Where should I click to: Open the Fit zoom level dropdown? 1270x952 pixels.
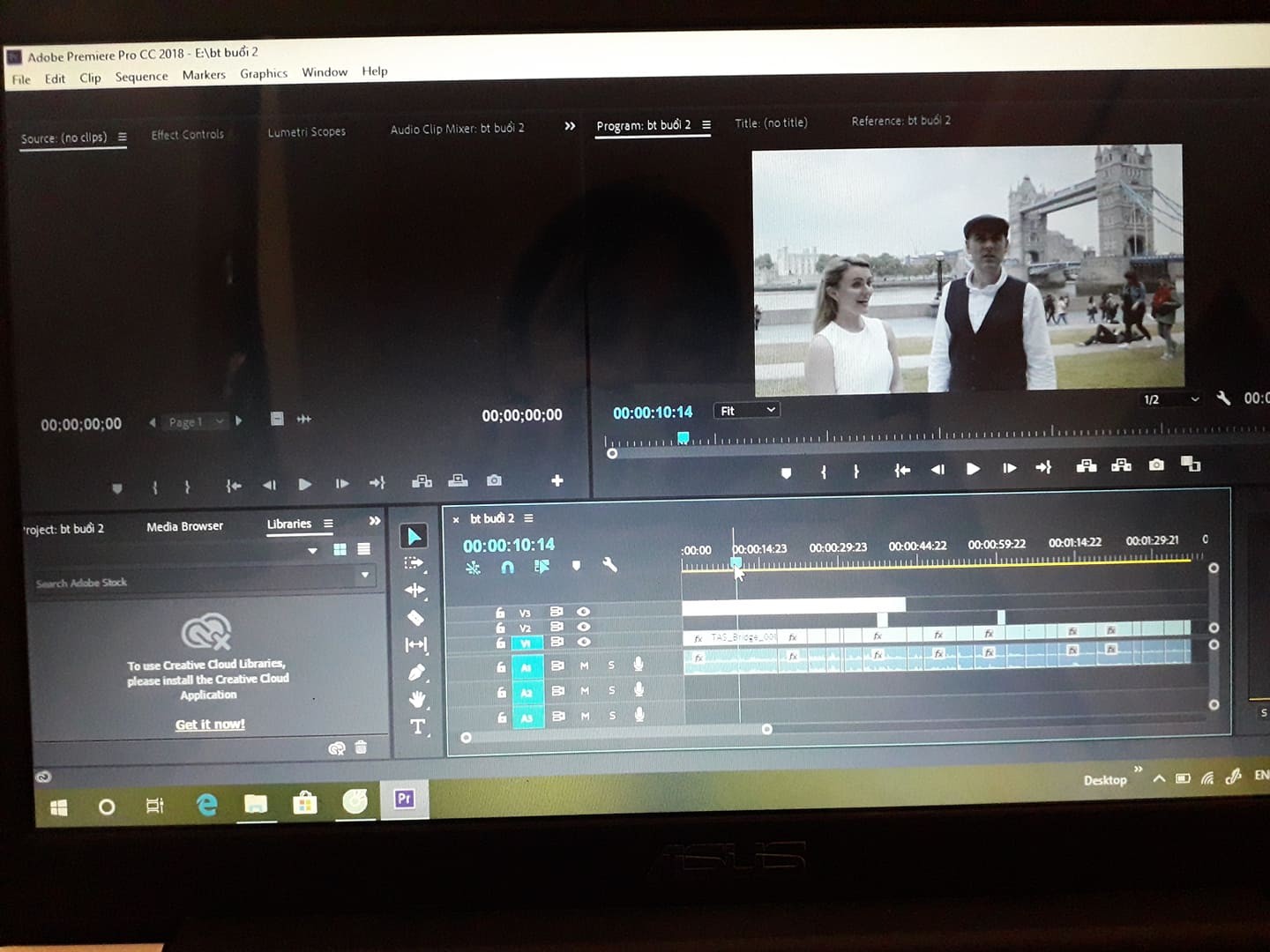pyautogui.click(x=747, y=410)
